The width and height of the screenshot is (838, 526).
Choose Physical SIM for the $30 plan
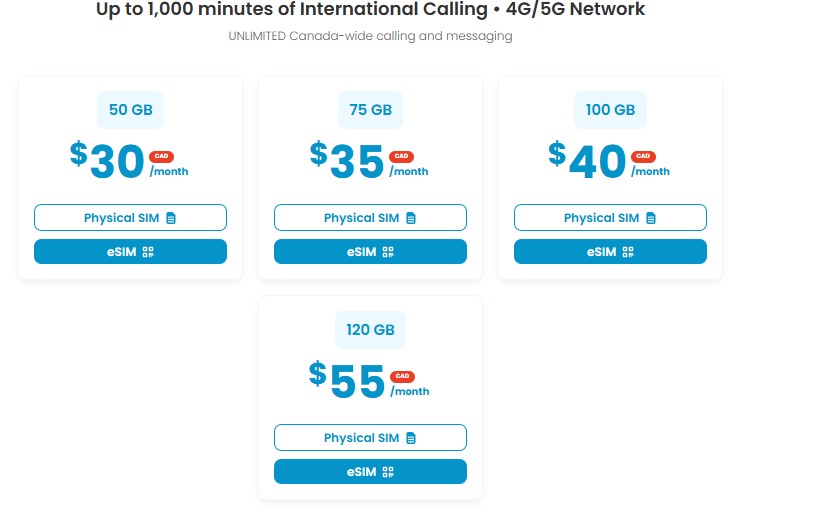click(x=123, y=218)
